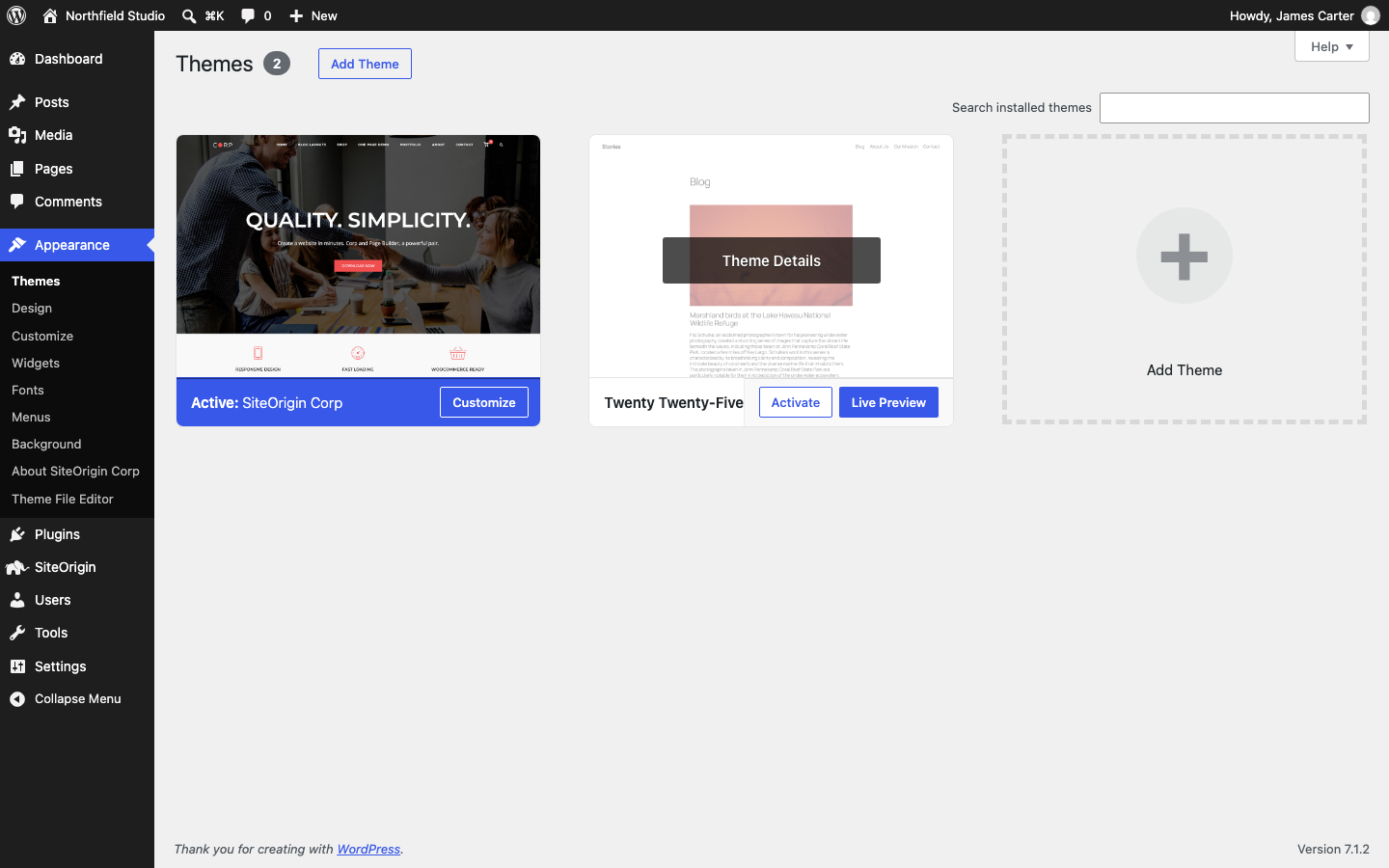
Task: Click Customize on SiteOrigin Corp theme
Action: click(x=484, y=402)
